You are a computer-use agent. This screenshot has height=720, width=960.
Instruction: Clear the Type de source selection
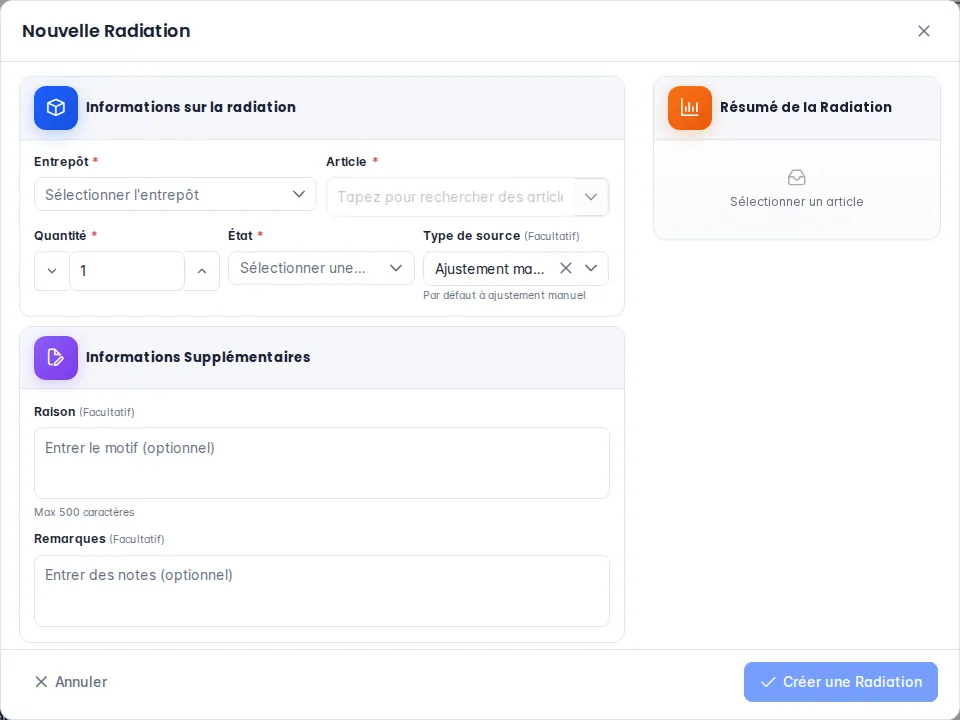click(x=566, y=268)
